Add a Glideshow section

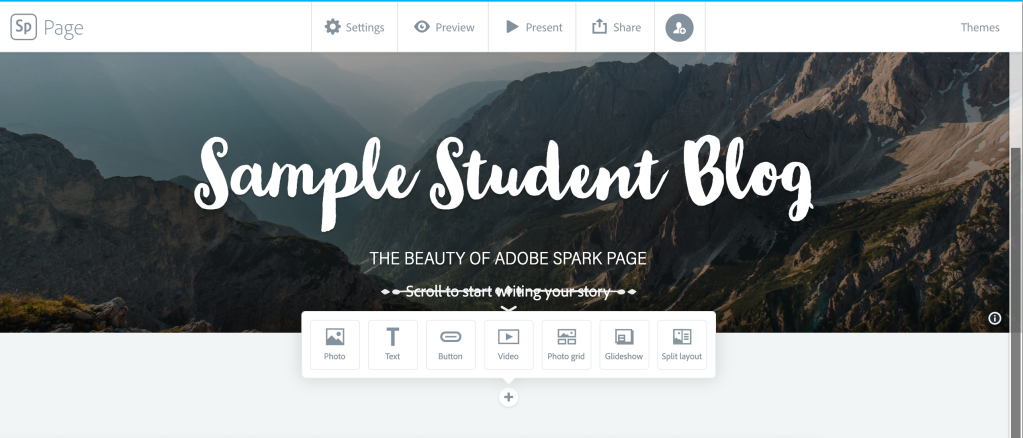tap(624, 345)
